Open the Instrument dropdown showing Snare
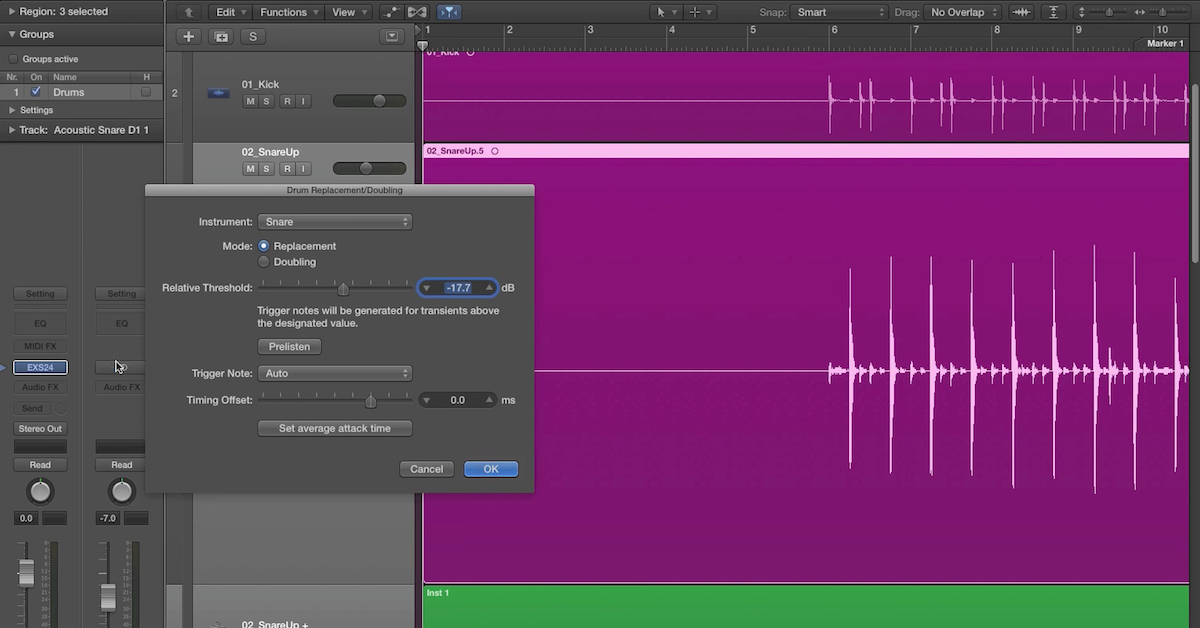The width and height of the screenshot is (1200, 628). tap(335, 222)
